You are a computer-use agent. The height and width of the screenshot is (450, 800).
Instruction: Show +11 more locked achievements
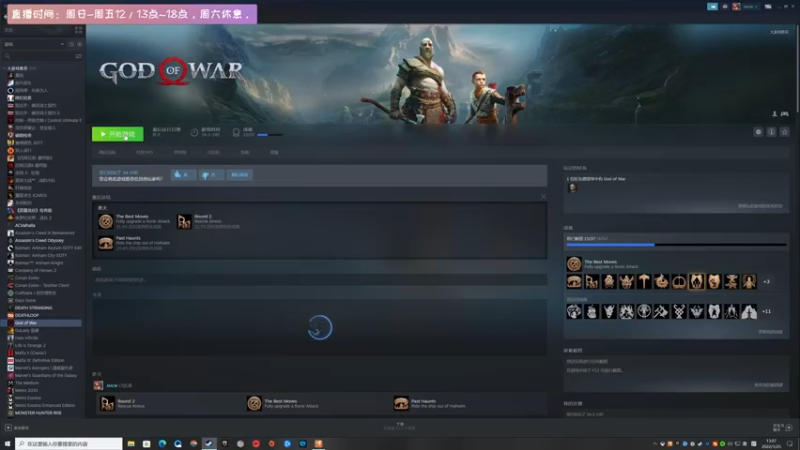[x=766, y=311]
